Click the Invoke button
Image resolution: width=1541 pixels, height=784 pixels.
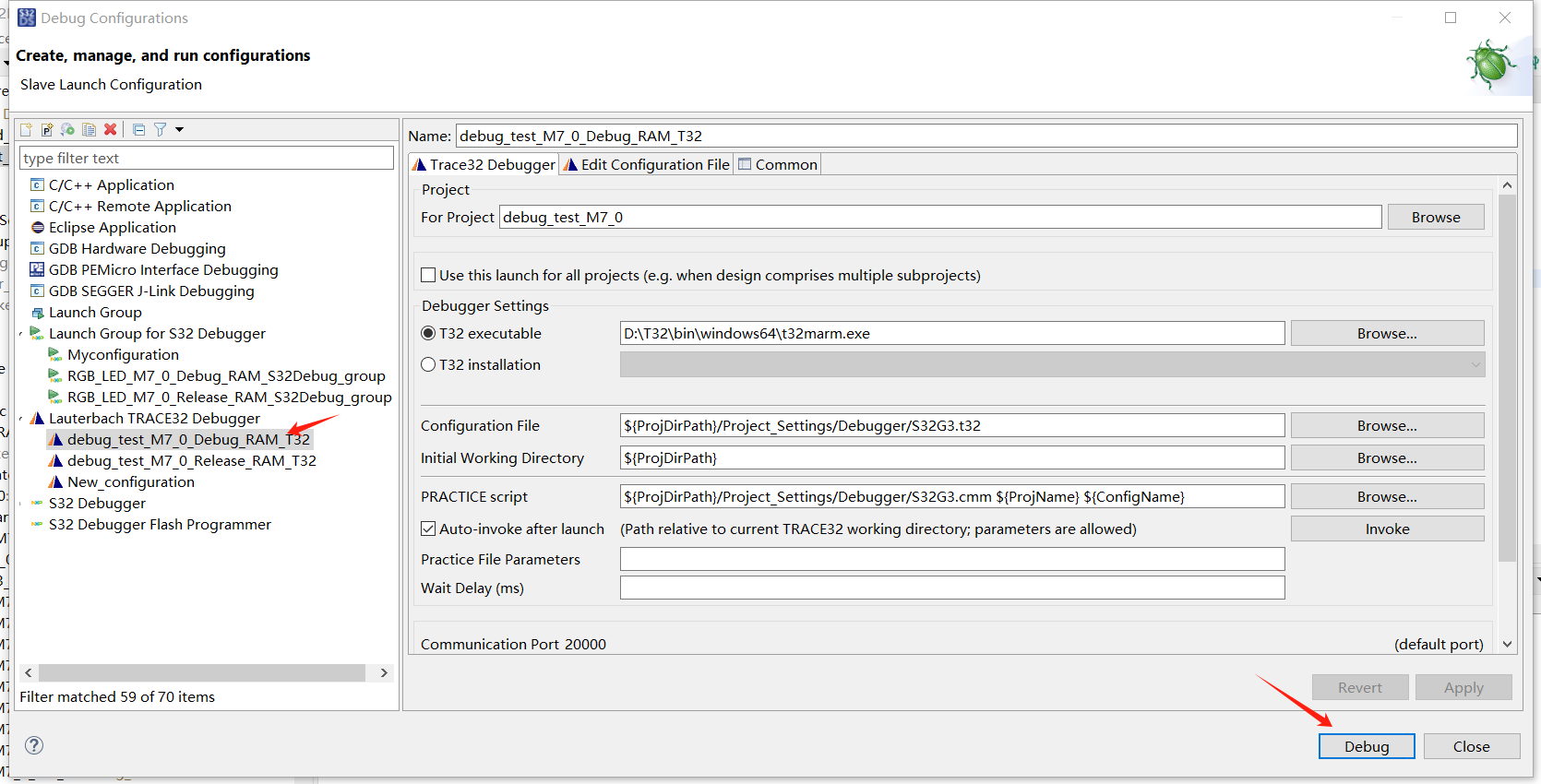1387,529
